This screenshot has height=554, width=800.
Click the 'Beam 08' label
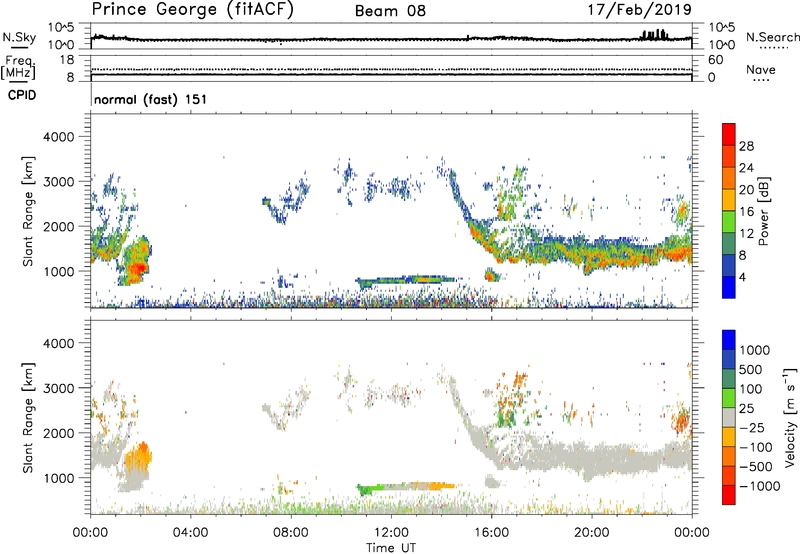(x=390, y=11)
